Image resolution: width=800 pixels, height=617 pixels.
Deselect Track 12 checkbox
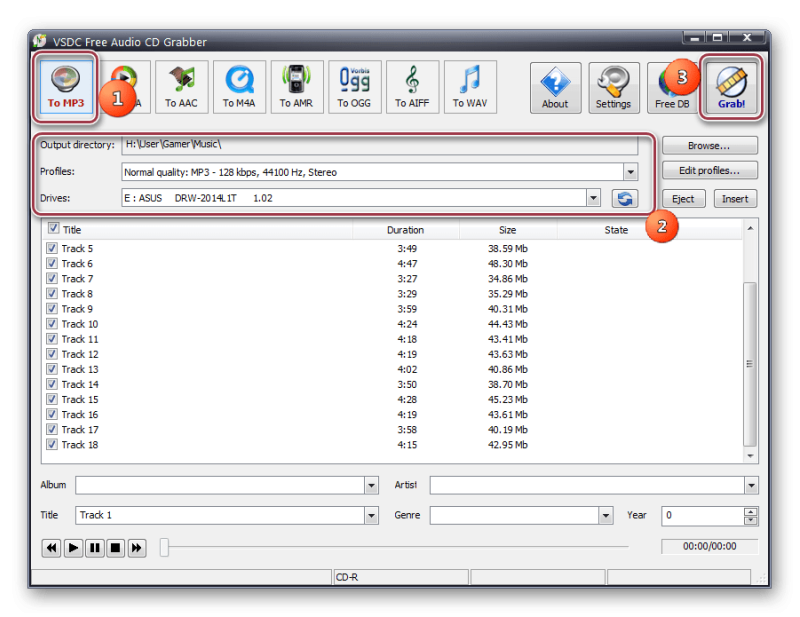[52, 354]
